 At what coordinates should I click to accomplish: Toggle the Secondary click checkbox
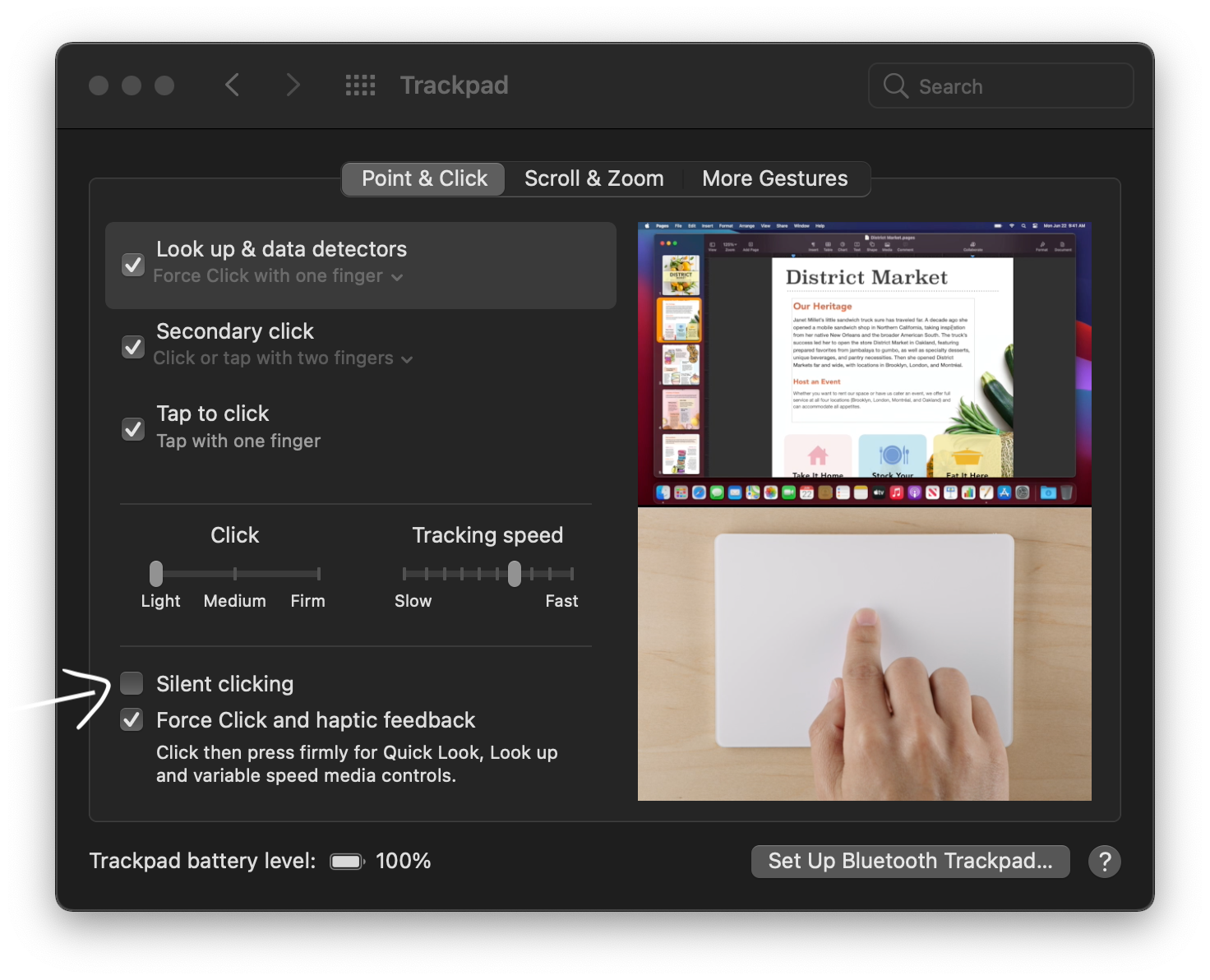(133, 346)
